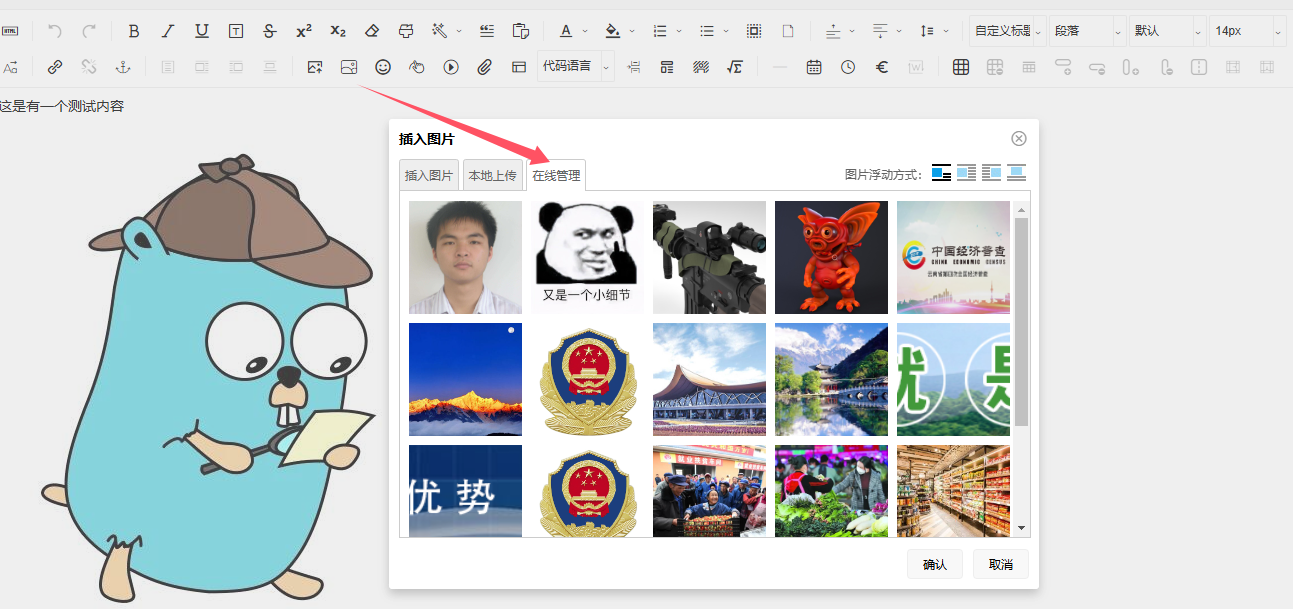
Task: Select the last image float mode icon
Action: pyautogui.click(x=1017, y=173)
